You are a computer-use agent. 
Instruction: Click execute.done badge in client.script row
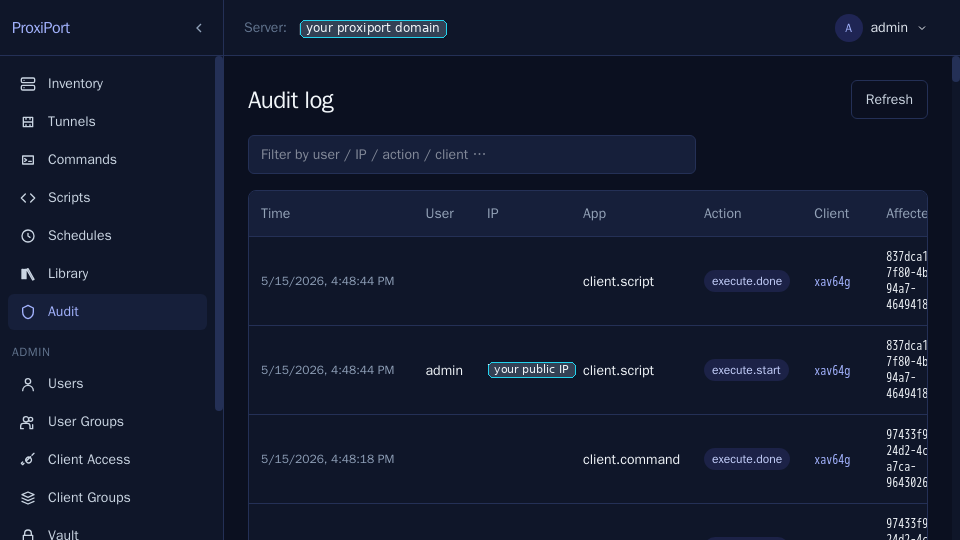tap(746, 281)
